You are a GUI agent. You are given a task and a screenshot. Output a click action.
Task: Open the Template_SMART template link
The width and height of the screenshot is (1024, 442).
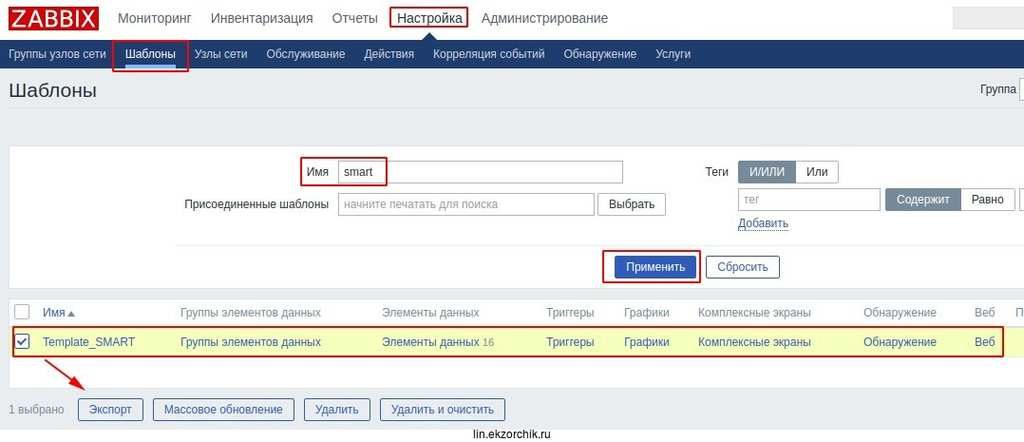coord(88,342)
